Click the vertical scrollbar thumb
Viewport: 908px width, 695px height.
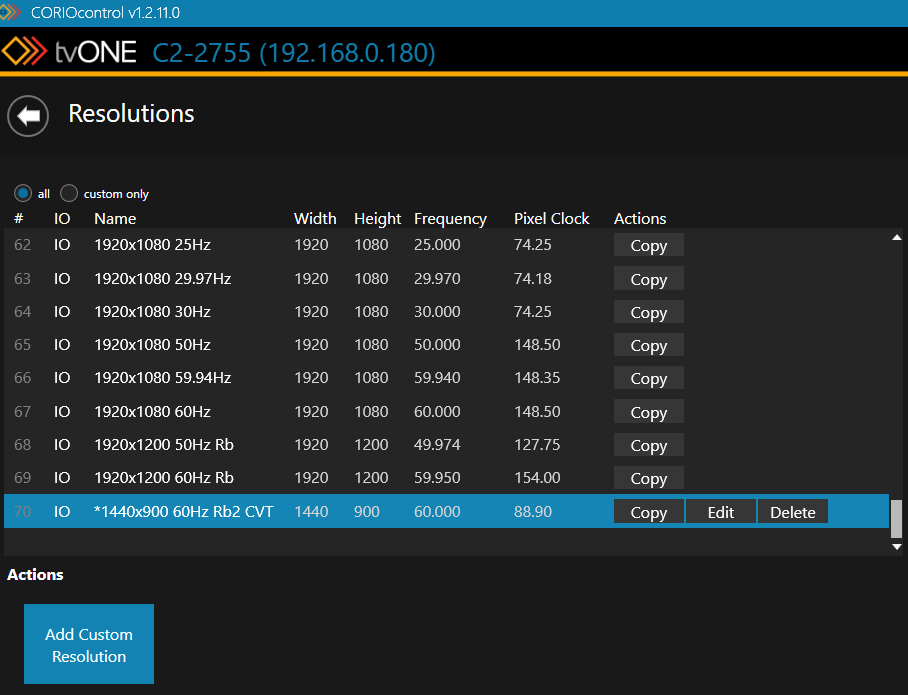click(x=896, y=518)
